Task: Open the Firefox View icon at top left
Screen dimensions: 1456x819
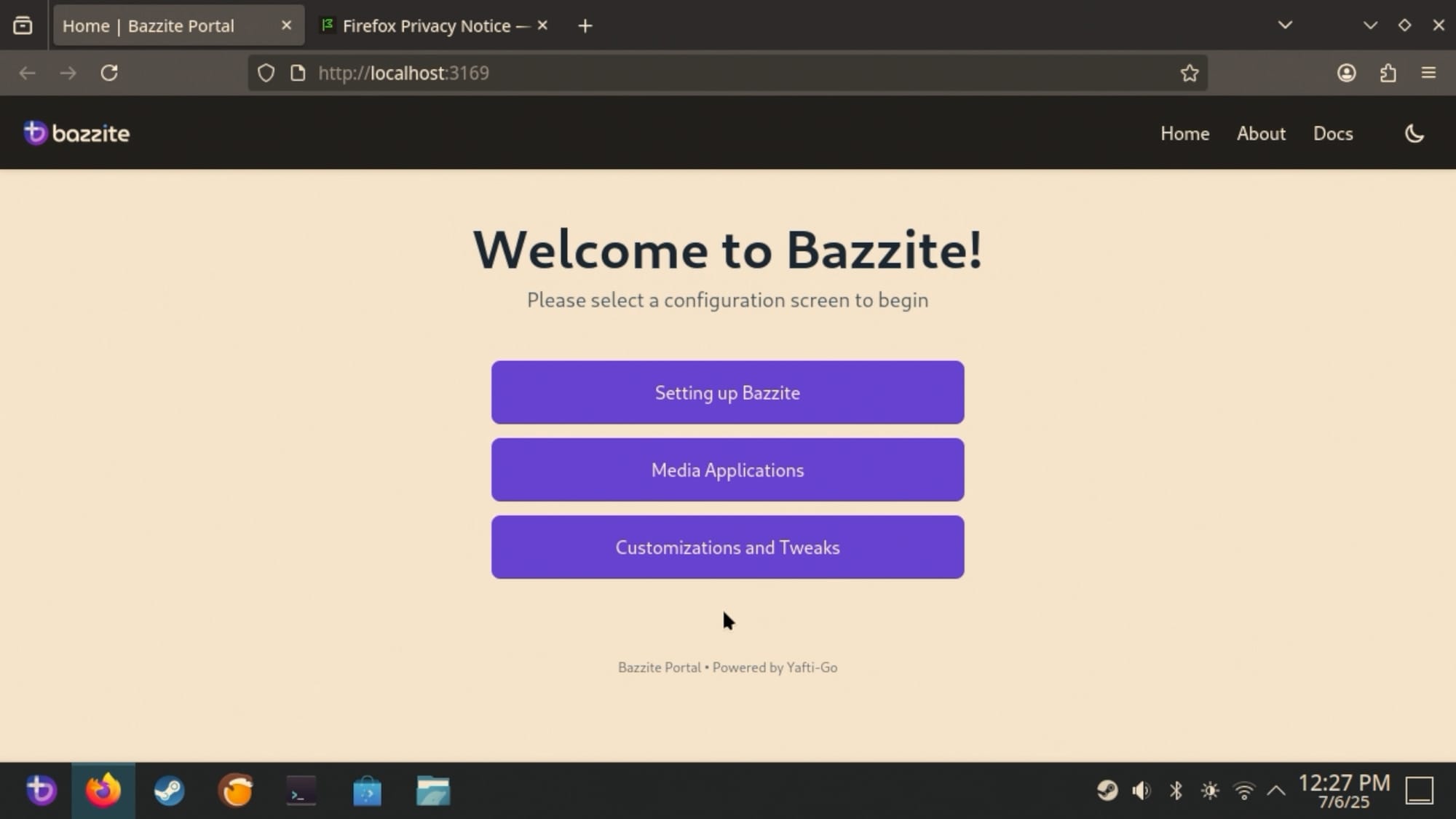Action: 23,25
